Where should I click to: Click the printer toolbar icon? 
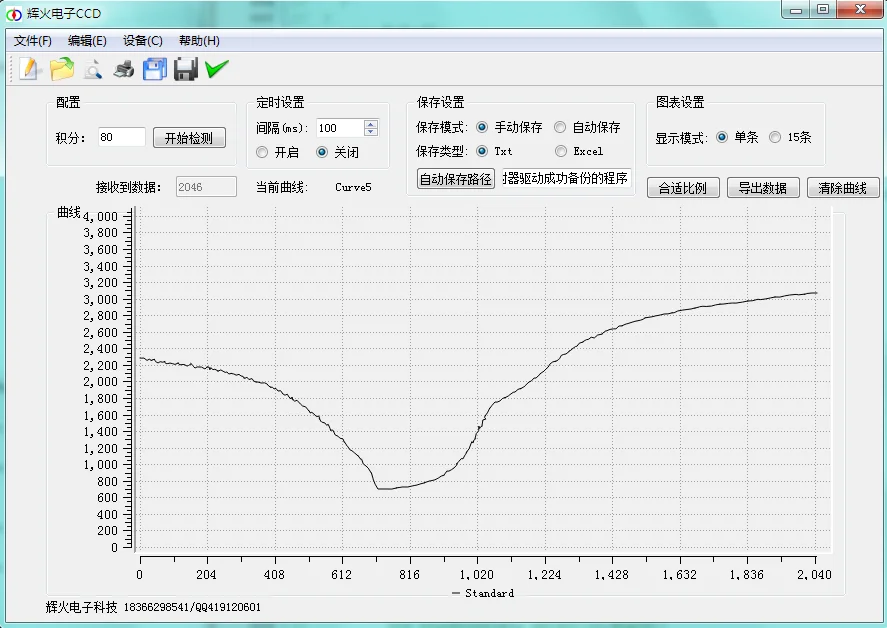[124, 69]
